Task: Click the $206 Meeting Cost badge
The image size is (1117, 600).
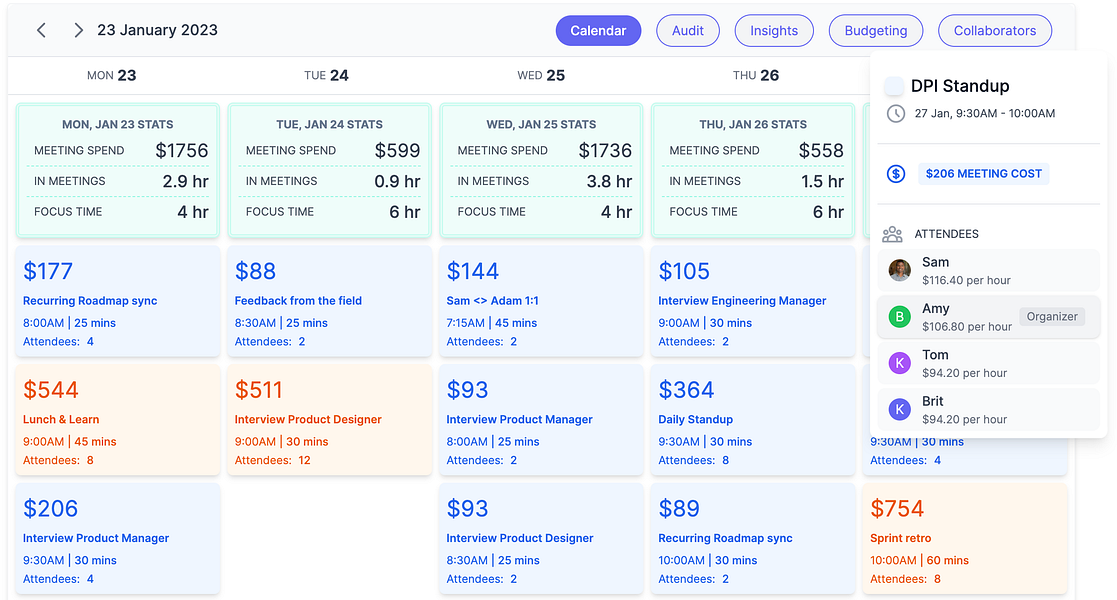Action: [983, 174]
